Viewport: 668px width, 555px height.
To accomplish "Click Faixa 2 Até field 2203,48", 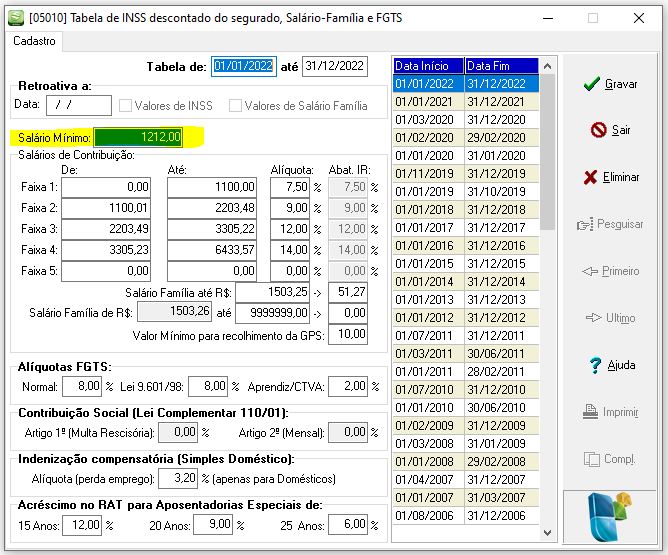I will click(x=212, y=208).
